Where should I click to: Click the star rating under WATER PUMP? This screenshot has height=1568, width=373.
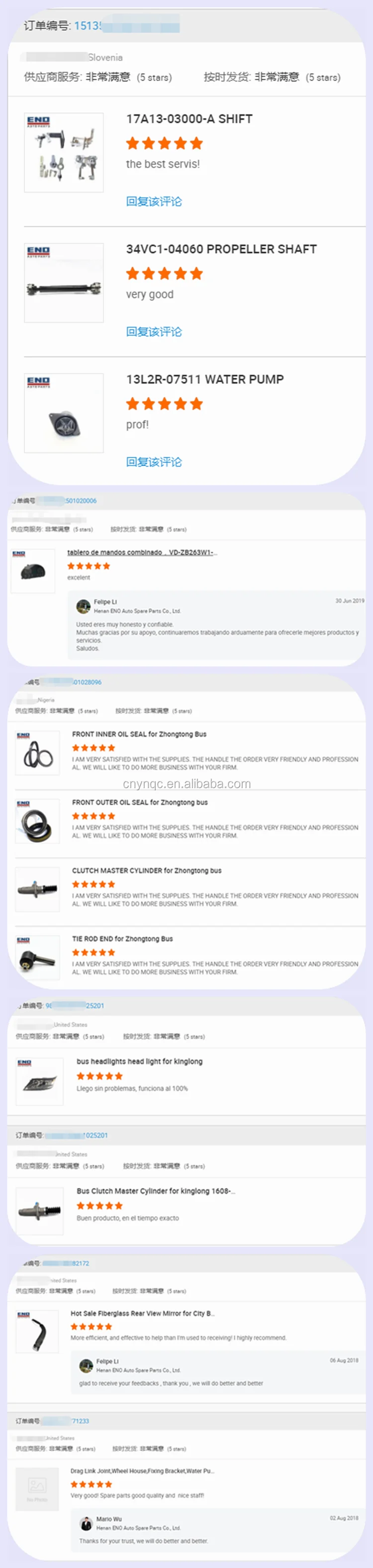tap(164, 404)
